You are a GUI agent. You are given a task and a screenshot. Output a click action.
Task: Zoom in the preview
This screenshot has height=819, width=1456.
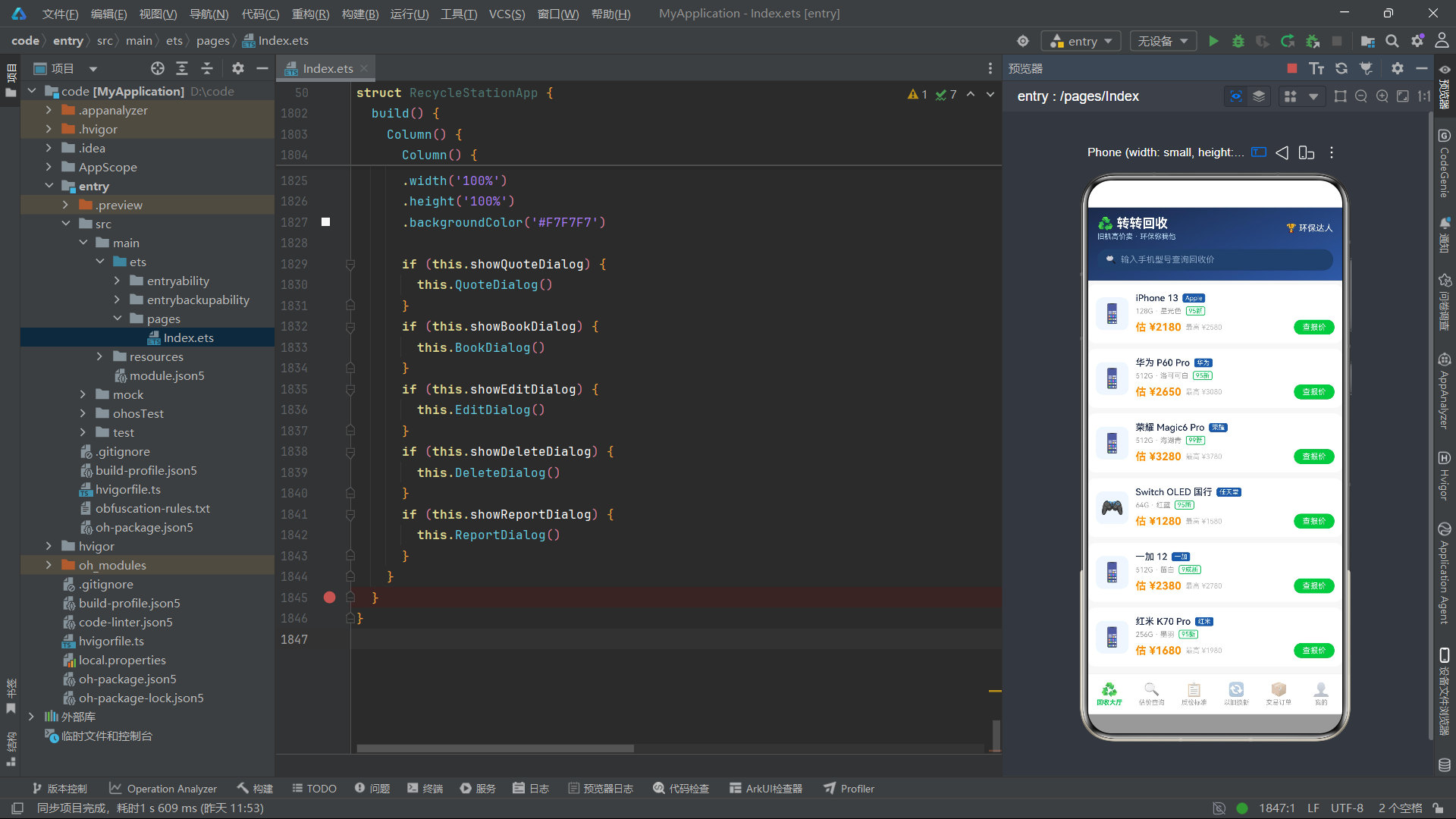[1382, 96]
